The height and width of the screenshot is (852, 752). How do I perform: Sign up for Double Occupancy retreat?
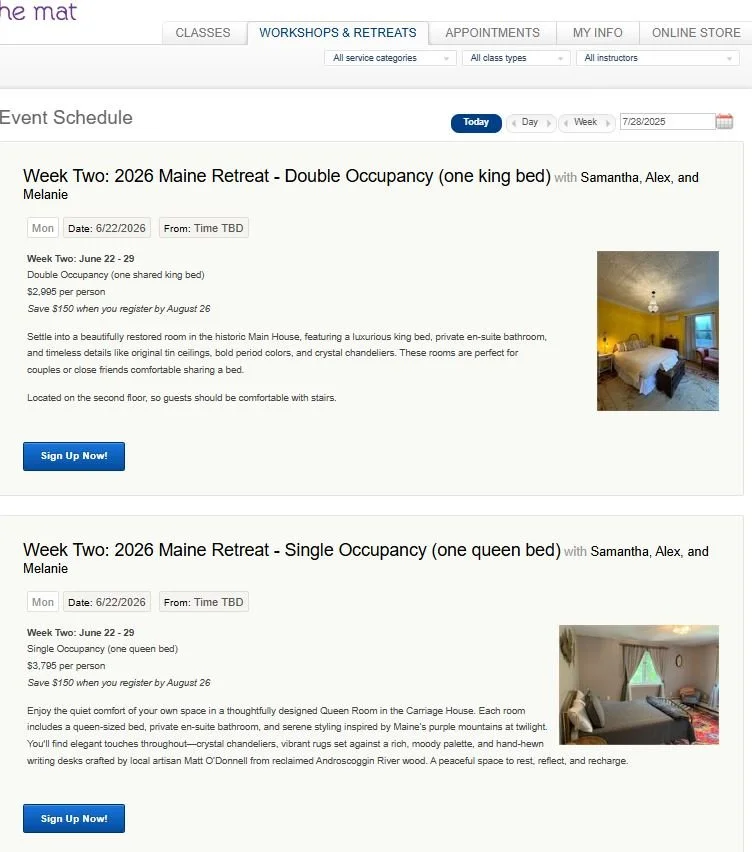(x=74, y=456)
